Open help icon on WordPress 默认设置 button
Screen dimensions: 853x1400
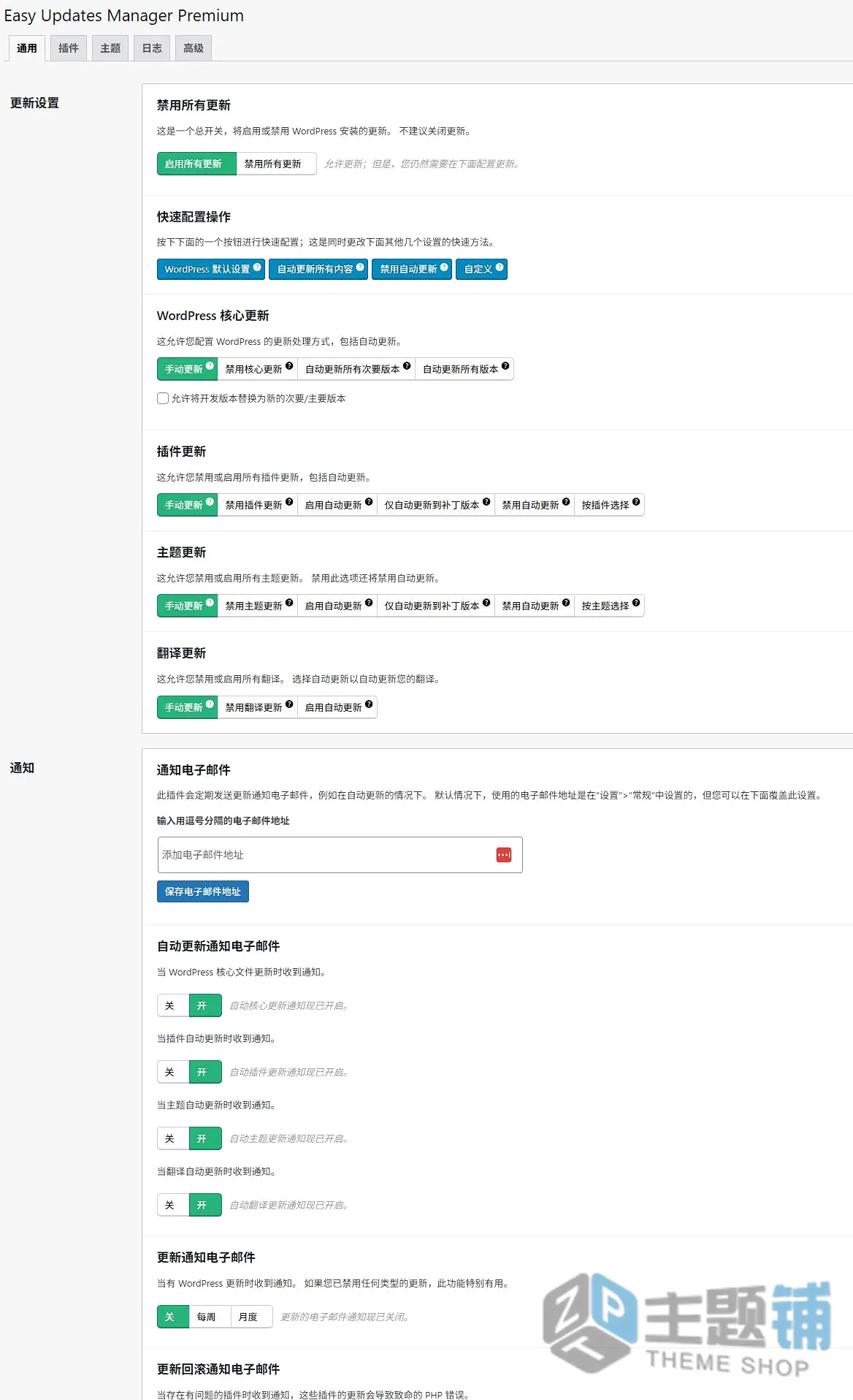click(x=257, y=267)
